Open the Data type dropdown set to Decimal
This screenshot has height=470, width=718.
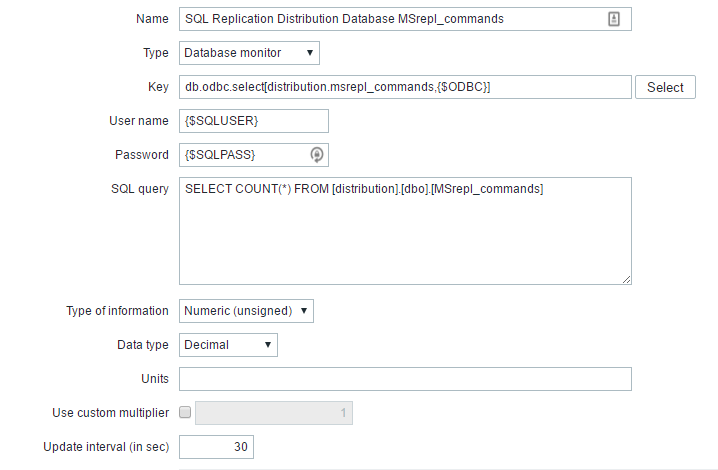(x=228, y=345)
